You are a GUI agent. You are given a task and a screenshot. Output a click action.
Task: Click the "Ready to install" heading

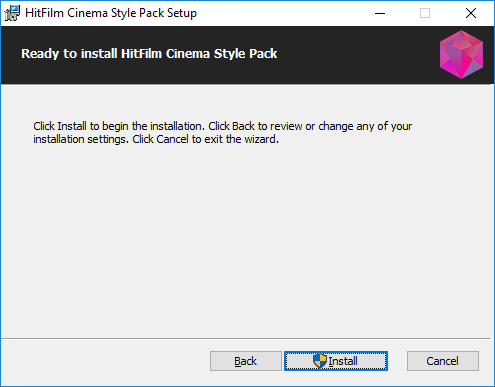click(149, 54)
